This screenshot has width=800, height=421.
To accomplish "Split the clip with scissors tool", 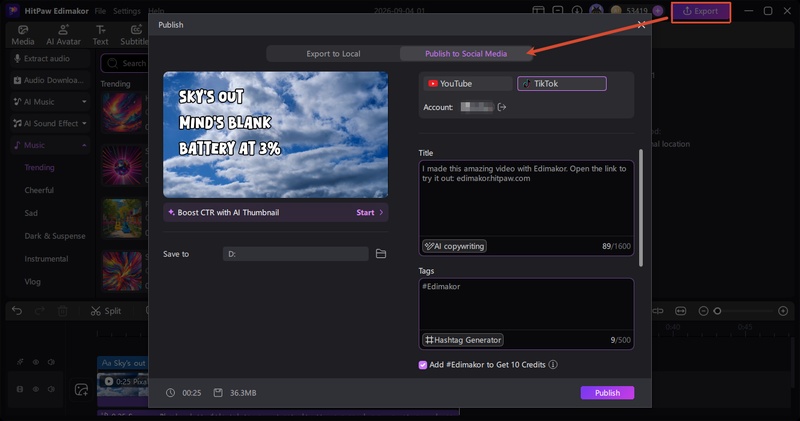I will pyautogui.click(x=106, y=311).
